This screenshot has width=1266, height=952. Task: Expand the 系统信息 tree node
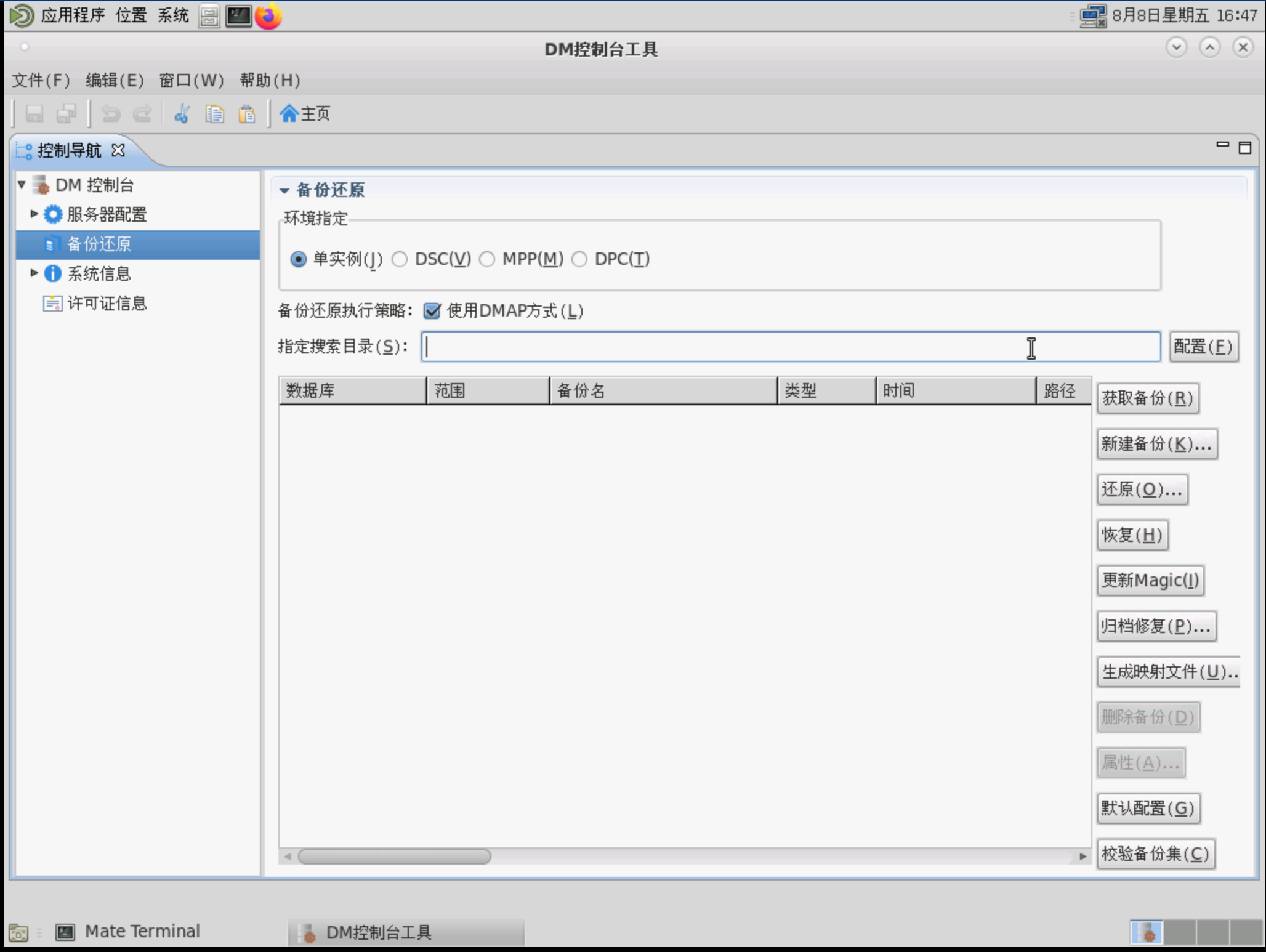pyautogui.click(x=34, y=273)
